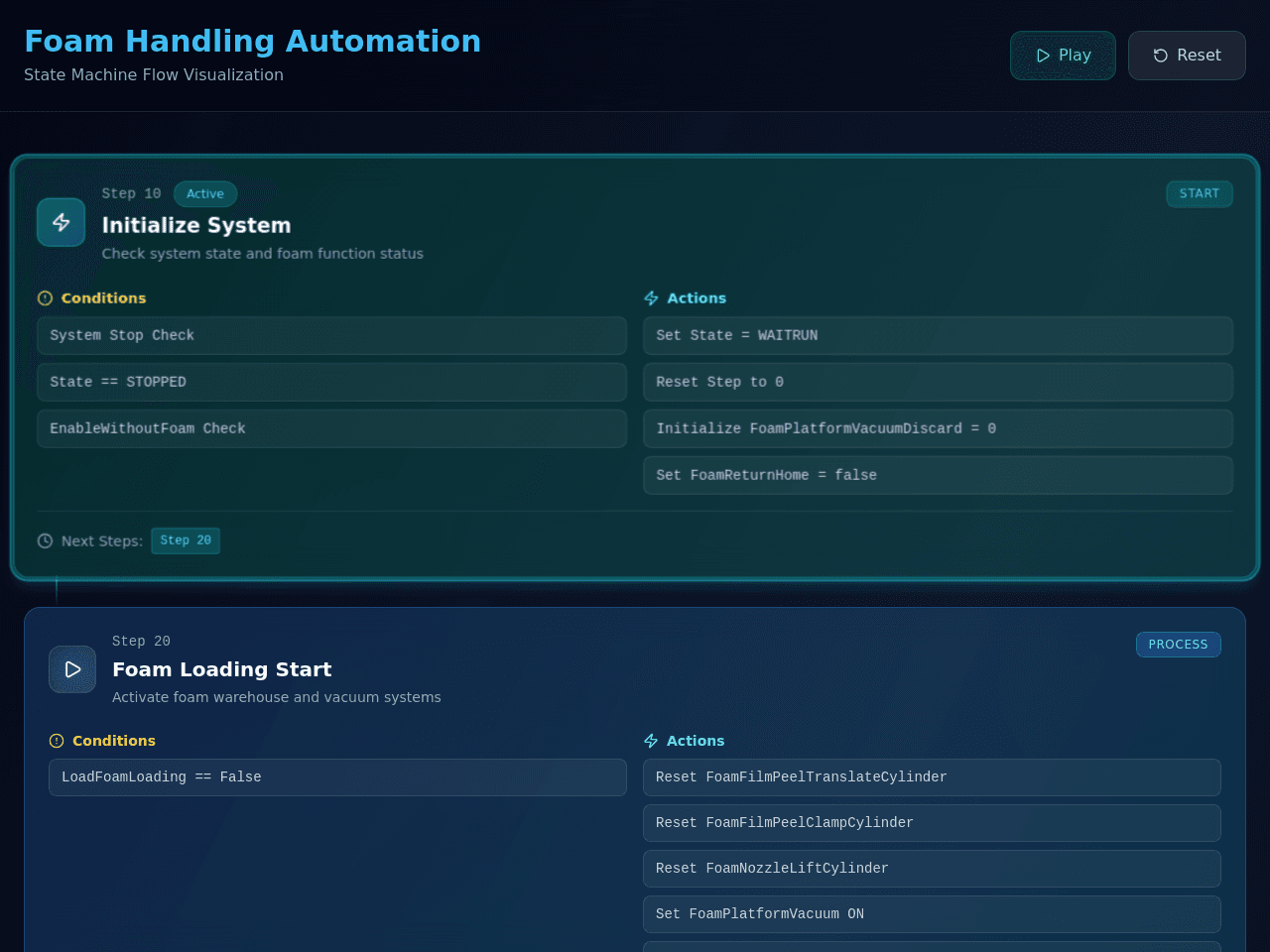The image size is (1270, 952).
Task: Click the Initialize System title
Action: click(x=196, y=225)
